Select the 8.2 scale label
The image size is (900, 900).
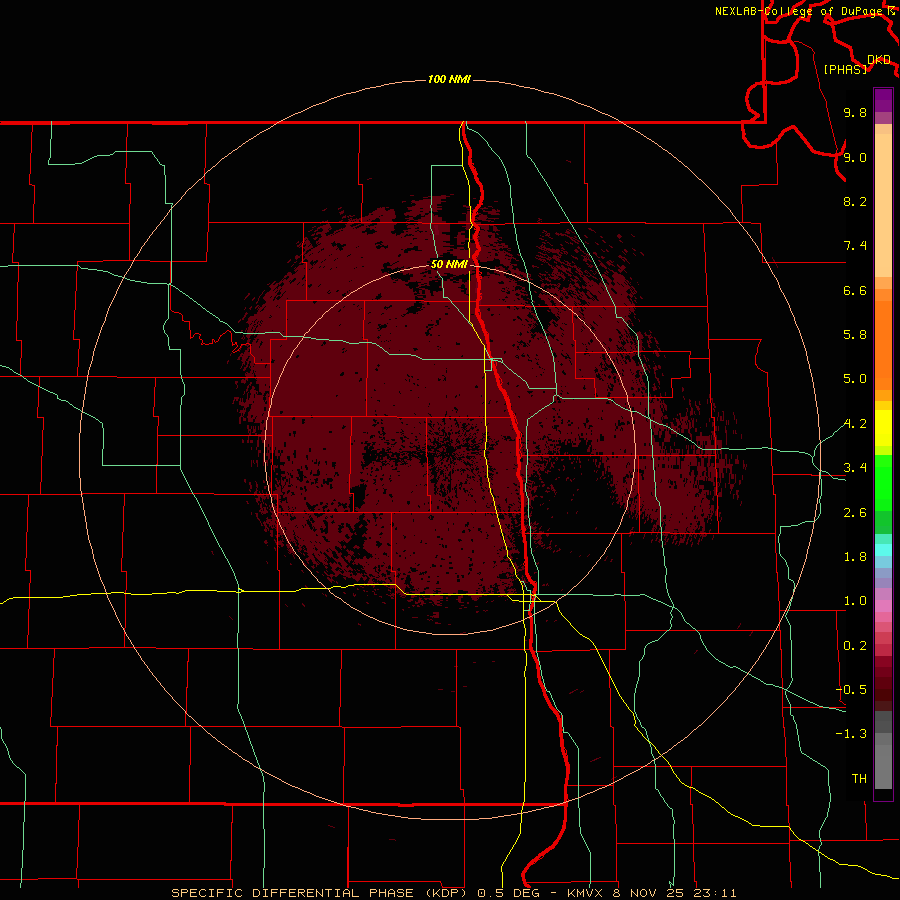coord(855,201)
